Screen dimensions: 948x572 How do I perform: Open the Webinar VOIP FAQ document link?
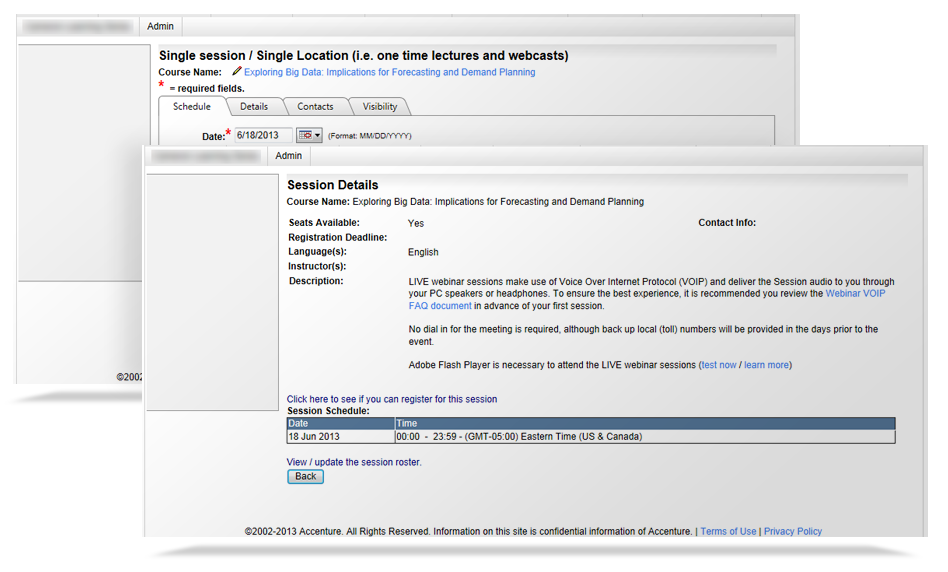point(647,299)
